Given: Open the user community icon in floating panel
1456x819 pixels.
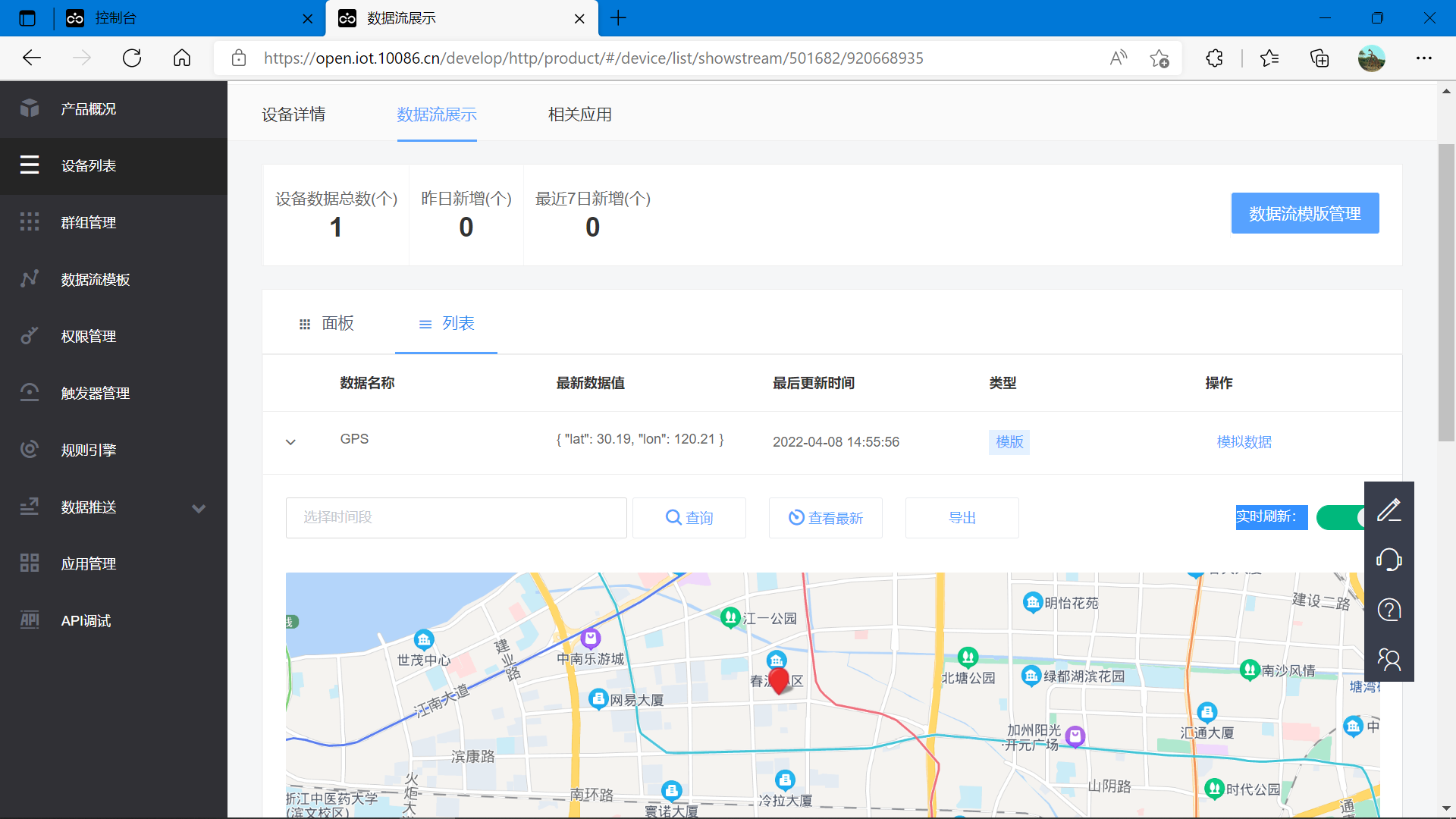Looking at the screenshot, I should click(1389, 659).
